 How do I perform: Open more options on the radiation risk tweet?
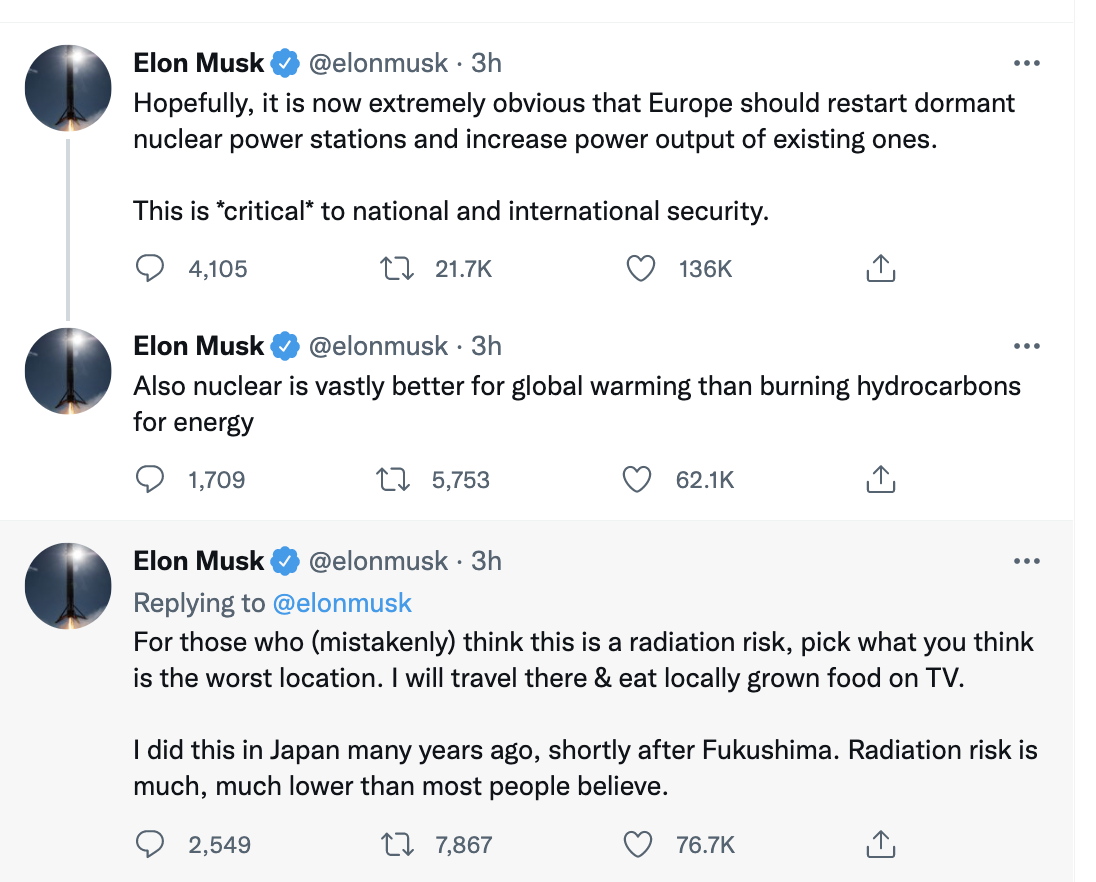[1027, 561]
